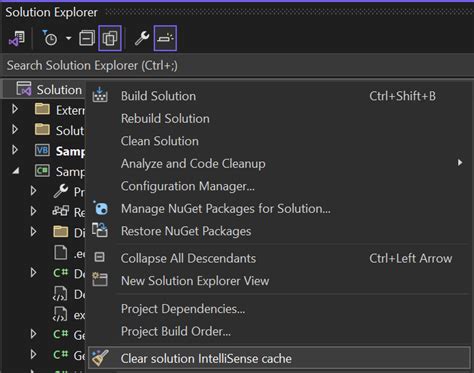The width and height of the screenshot is (474, 373).
Task: Click the Solution Items folder icon
Action: tap(42, 129)
